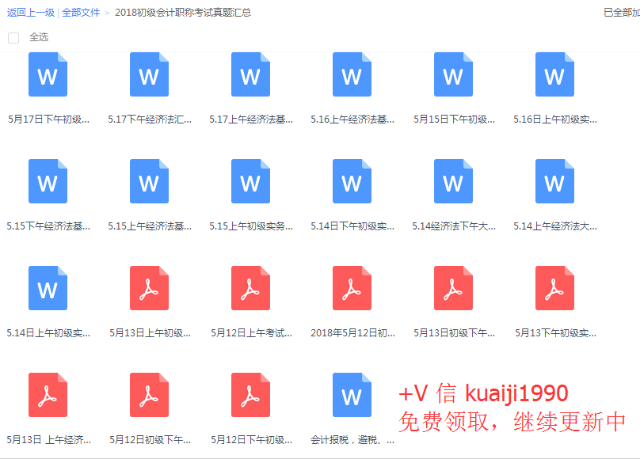The image size is (640, 459).
Task: Open Word file icon 5.15上午初级实务...
Action: point(251,182)
